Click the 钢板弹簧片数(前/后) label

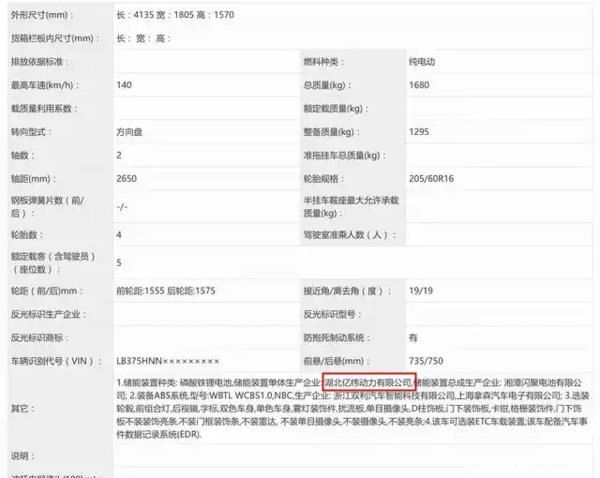pos(47,207)
